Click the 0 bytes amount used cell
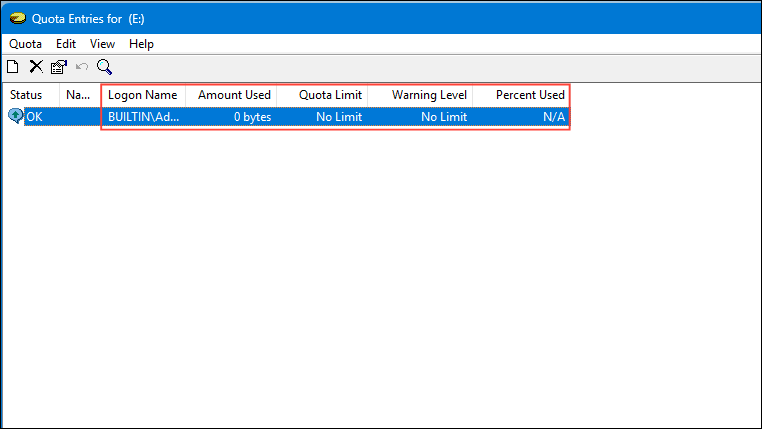 252,117
